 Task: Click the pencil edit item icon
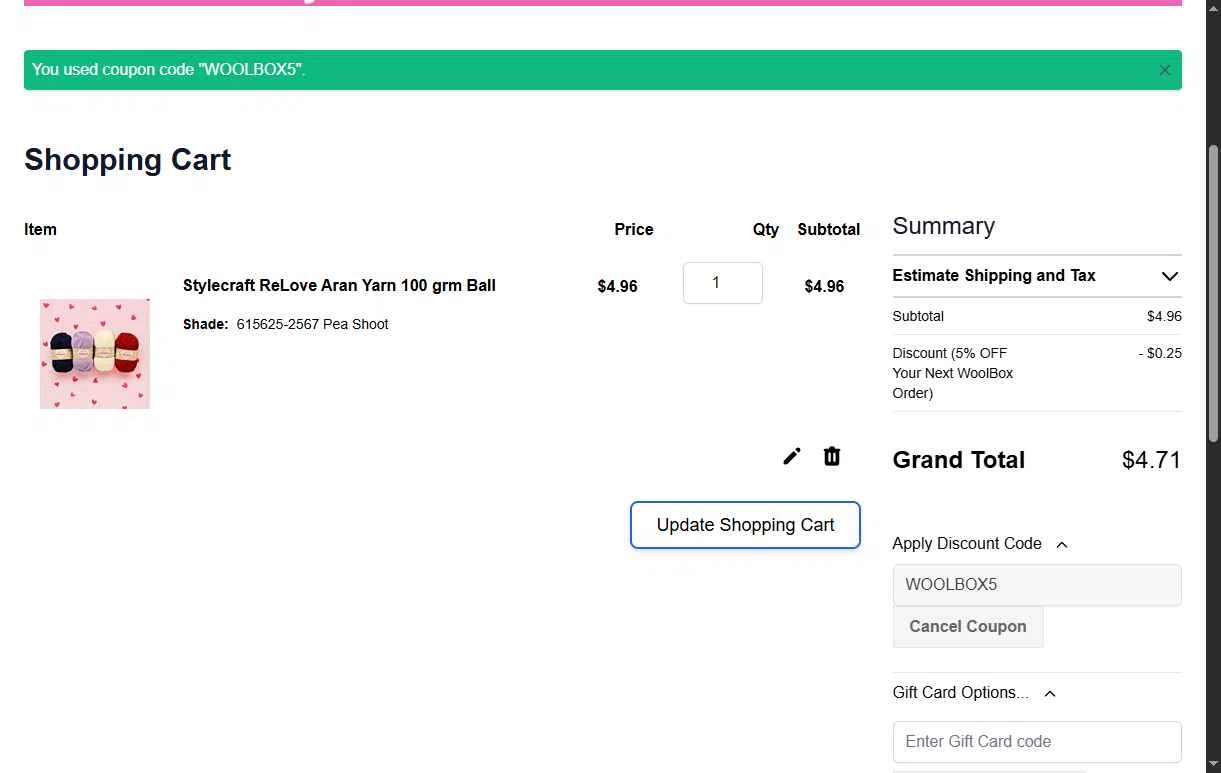tap(792, 457)
